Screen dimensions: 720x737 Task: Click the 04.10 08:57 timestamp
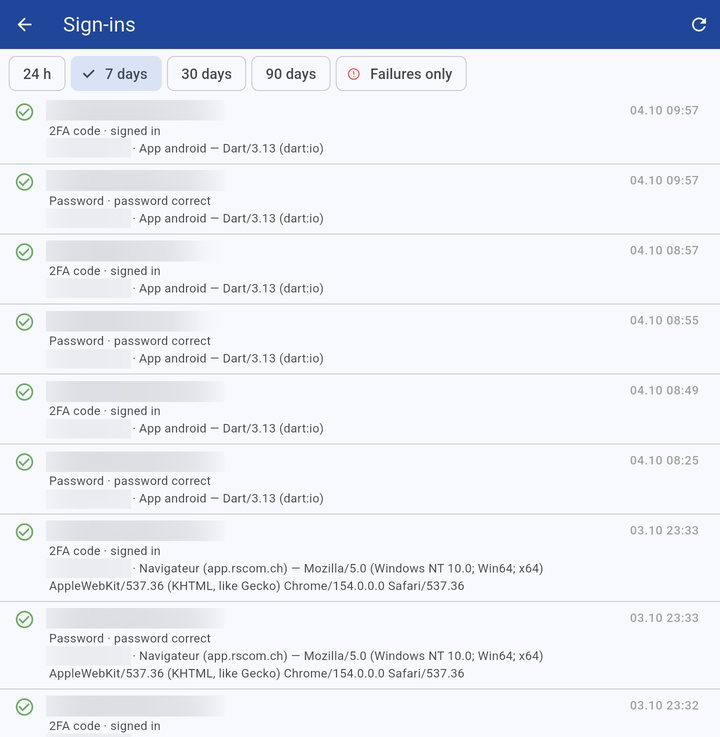click(664, 250)
